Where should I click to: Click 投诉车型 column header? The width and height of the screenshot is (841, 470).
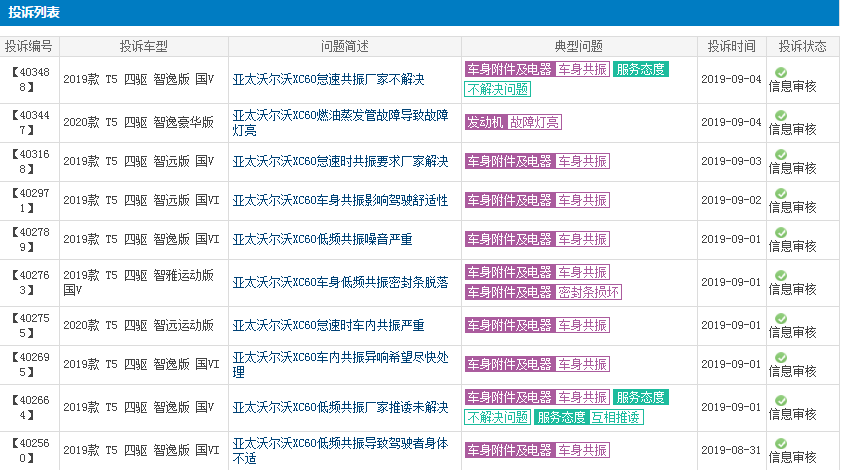[144, 47]
